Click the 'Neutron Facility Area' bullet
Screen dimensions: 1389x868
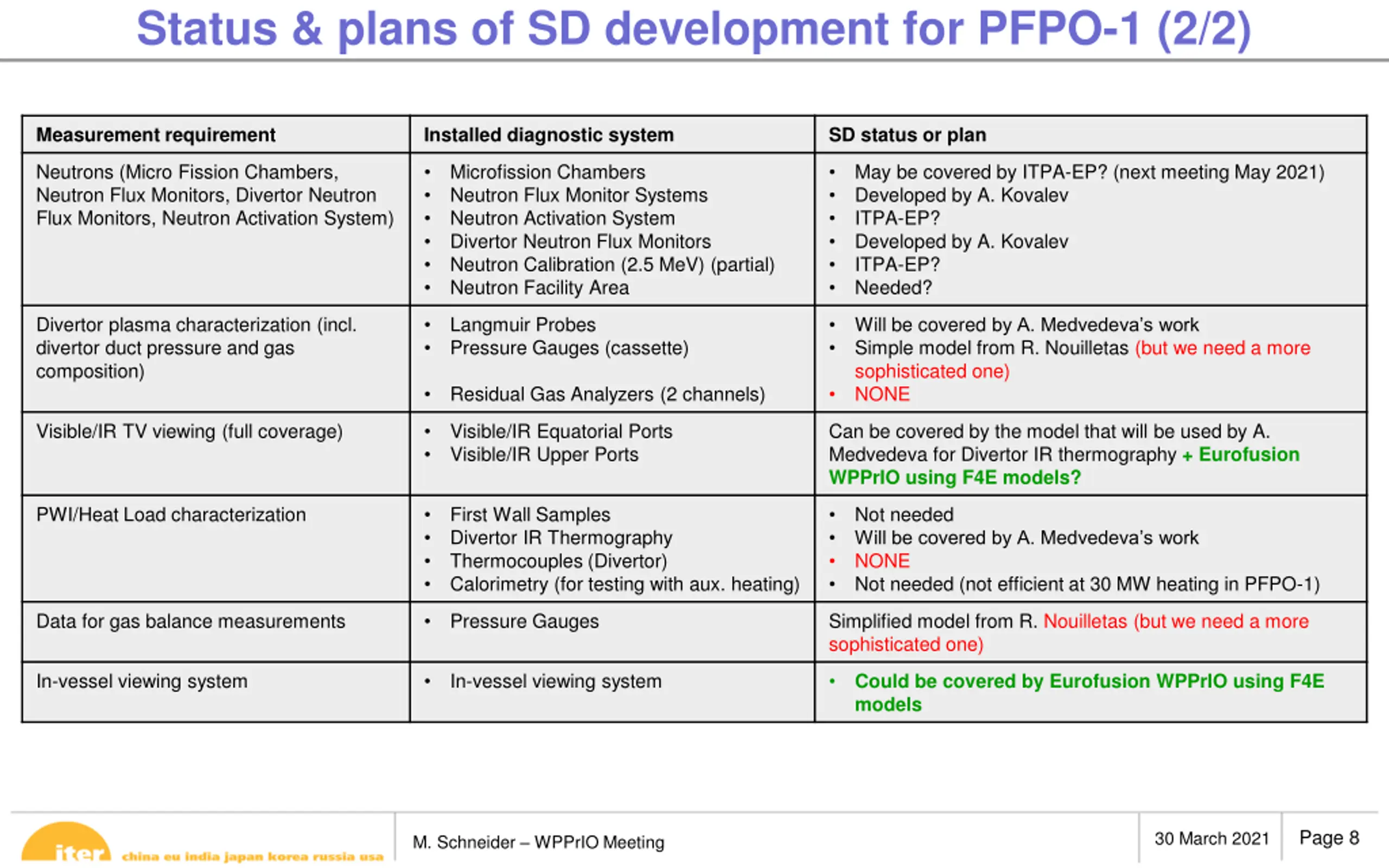coord(539,288)
